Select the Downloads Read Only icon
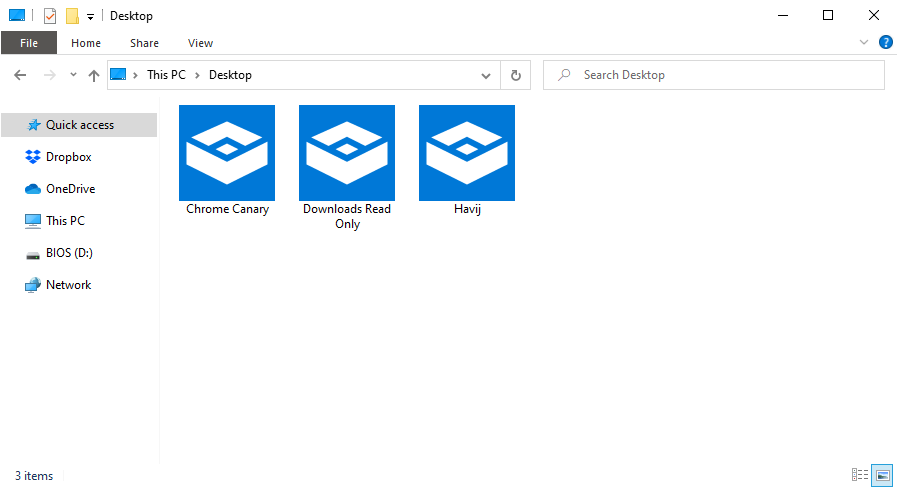The width and height of the screenshot is (898, 488). click(347, 153)
